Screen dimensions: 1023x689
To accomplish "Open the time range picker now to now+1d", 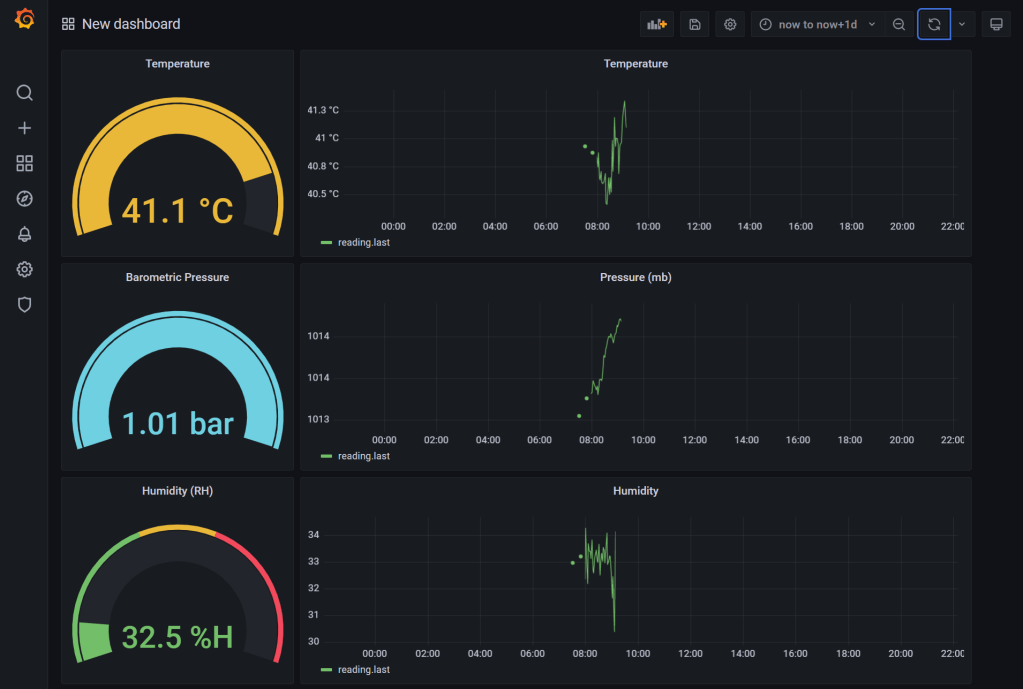I will 810,23.
